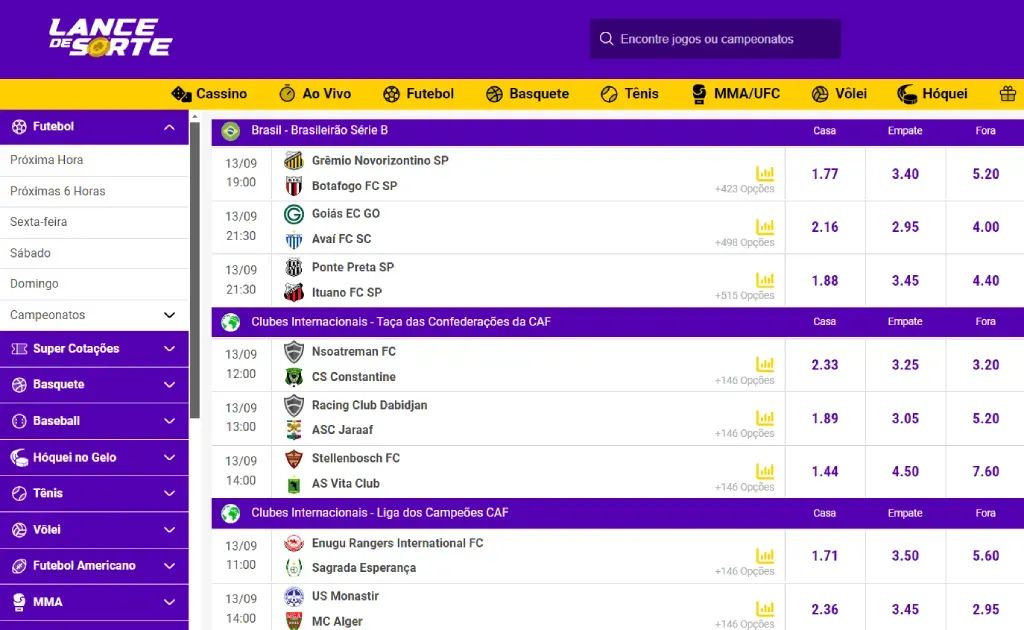Click the Brazil flag icon beside Brasileirão Série B
This screenshot has height=630, width=1024.
click(x=231, y=131)
